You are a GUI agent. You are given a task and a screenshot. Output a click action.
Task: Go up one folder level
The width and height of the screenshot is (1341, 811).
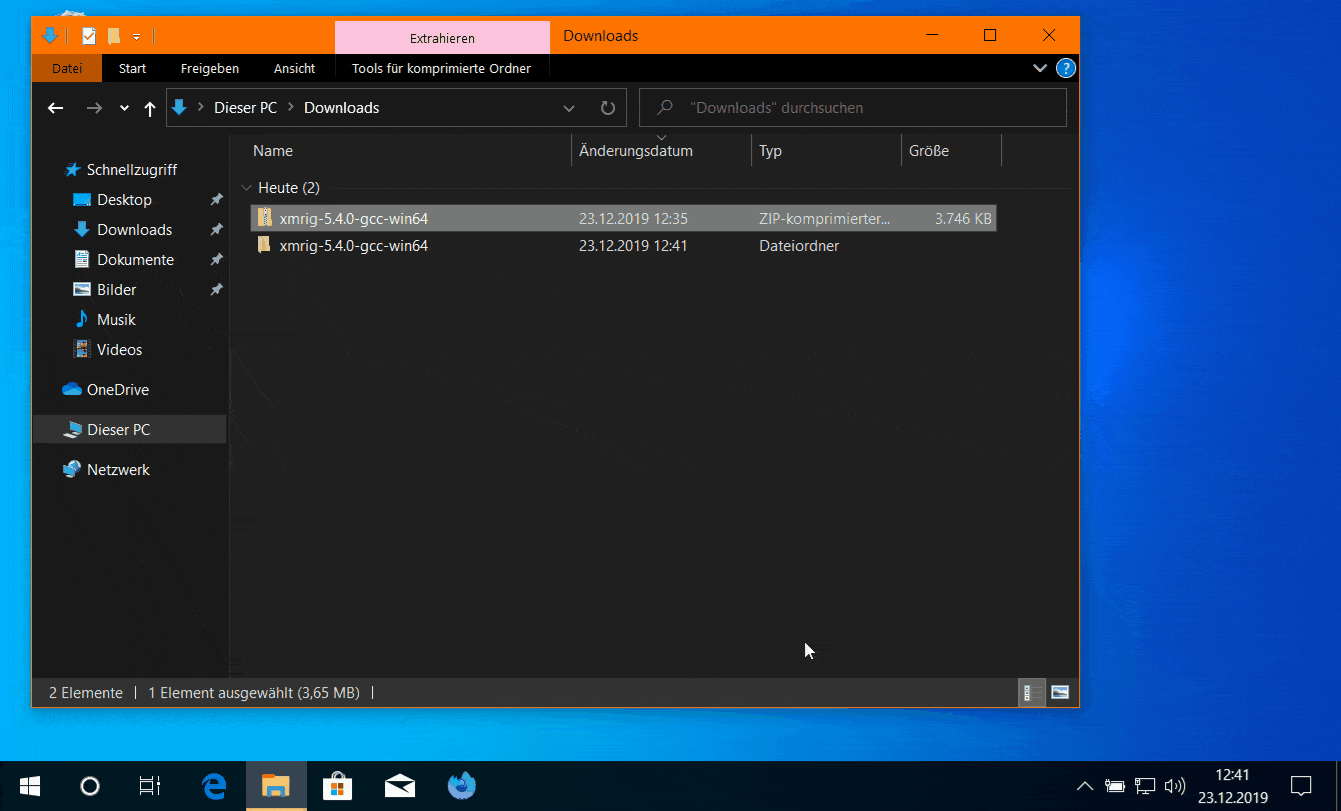click(150, 108)
